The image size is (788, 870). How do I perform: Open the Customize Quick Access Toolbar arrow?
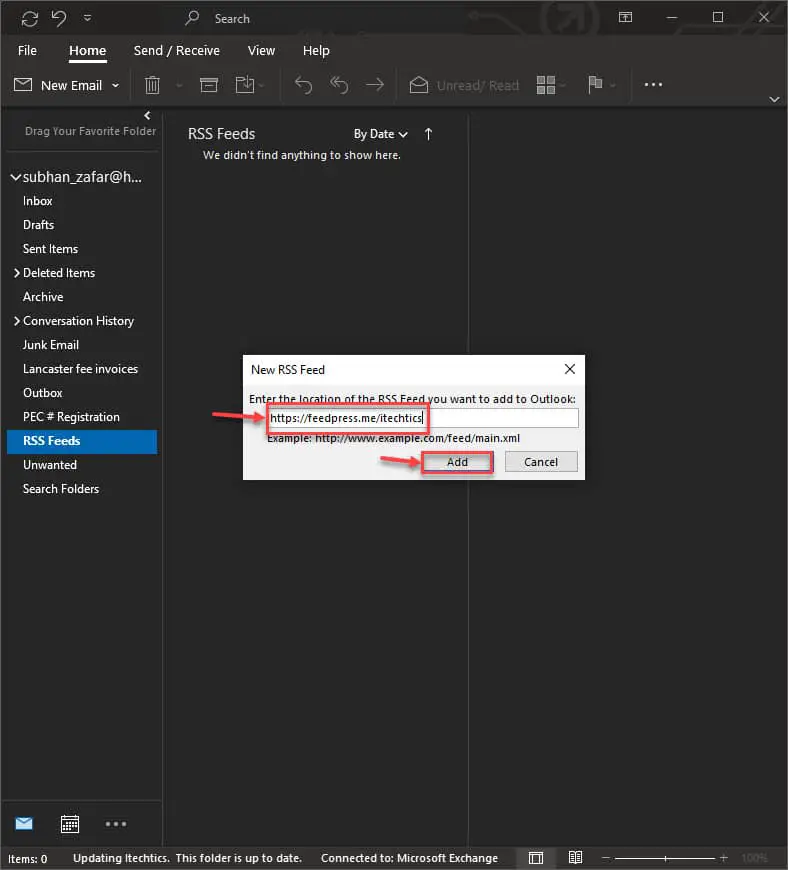pyautogui.click(x=87, y=18)
